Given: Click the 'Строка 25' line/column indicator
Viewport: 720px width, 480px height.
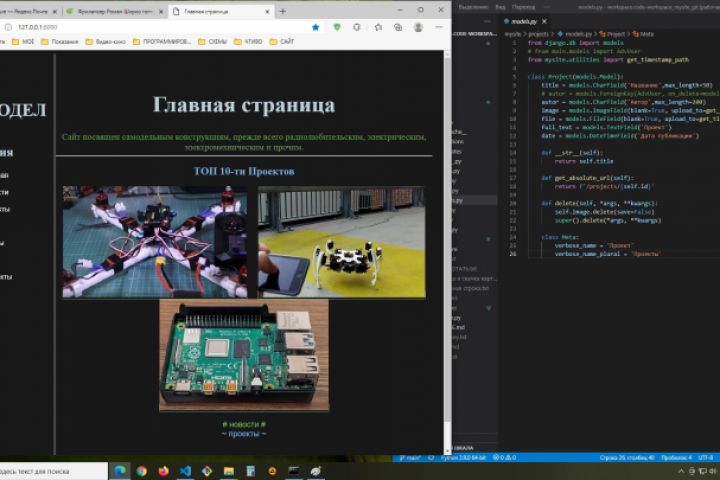Looking at the screenshot, I should pos(627,458).
